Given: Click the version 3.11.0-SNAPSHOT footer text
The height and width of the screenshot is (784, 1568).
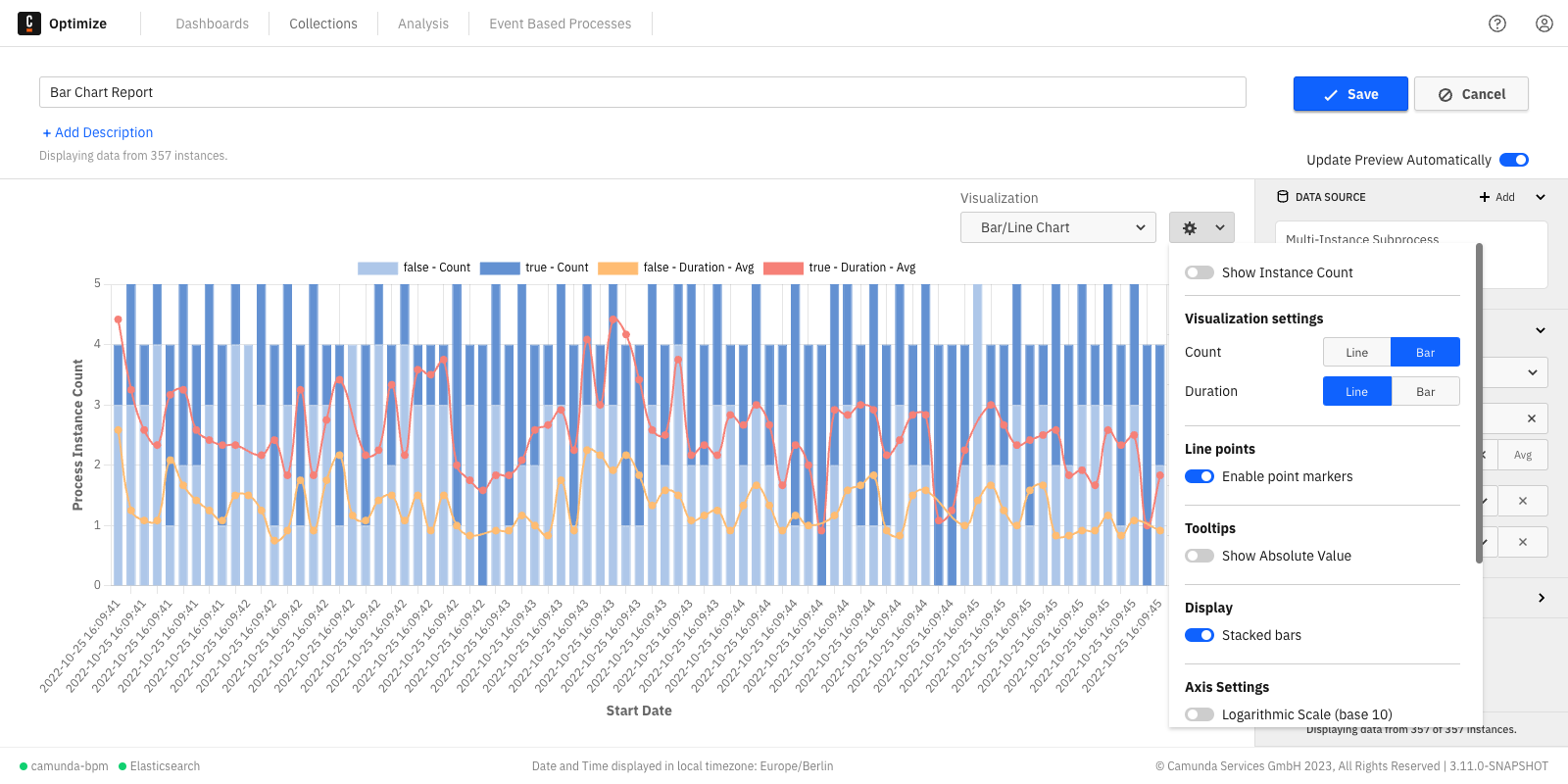Looking at the screenshot, I should [x=1498, y=766].
